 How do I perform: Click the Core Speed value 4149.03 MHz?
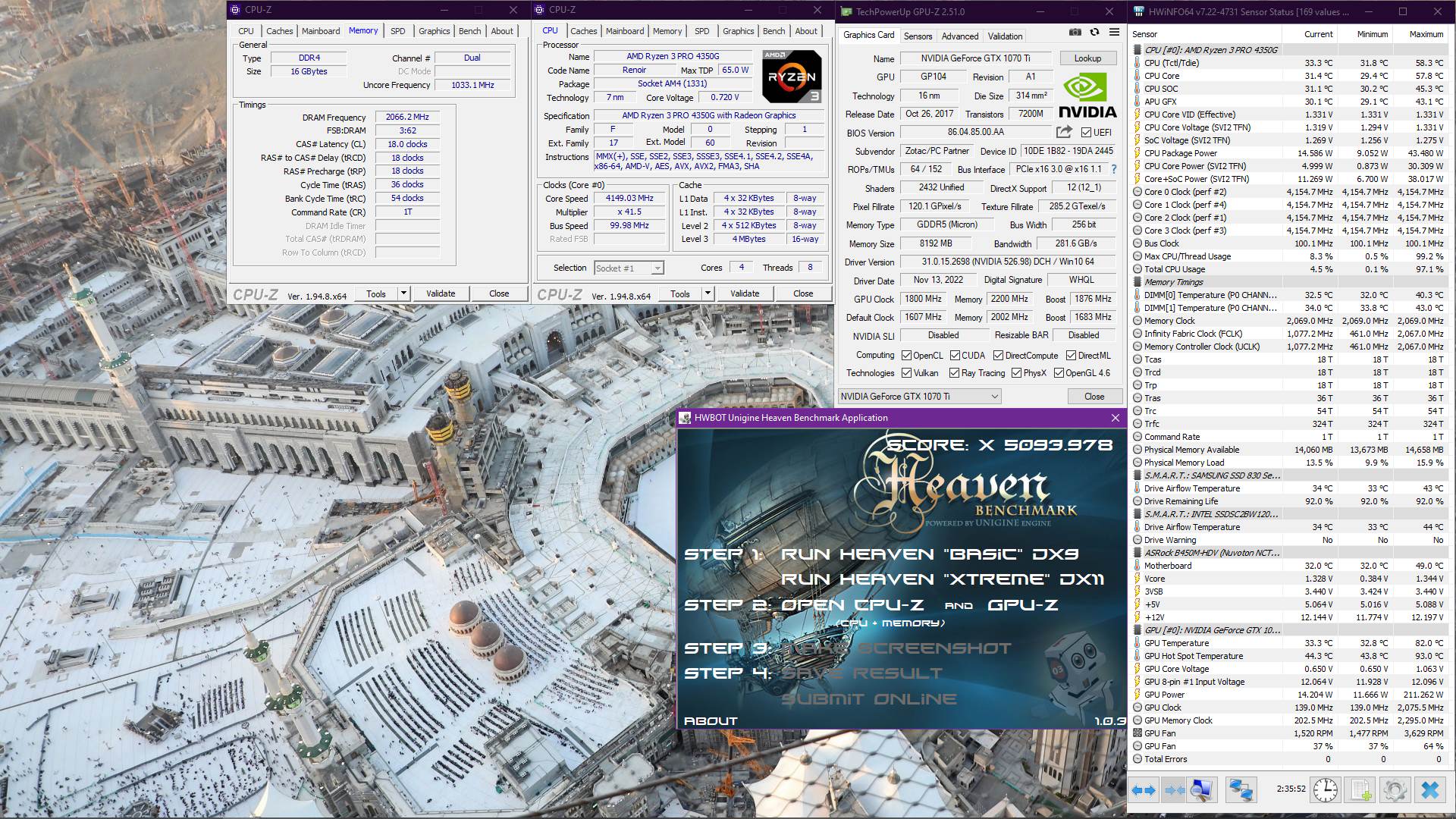pos(629,198)
